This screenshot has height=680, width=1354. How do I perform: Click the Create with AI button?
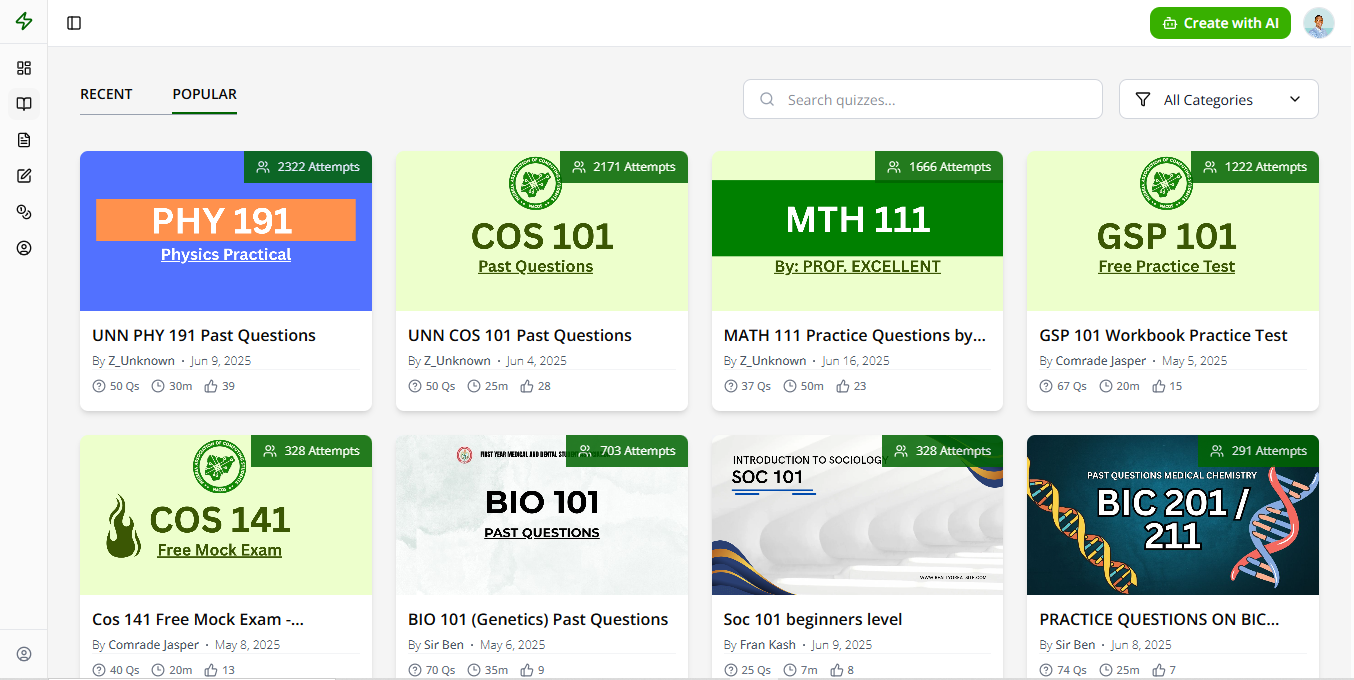click(x=1220, y=22)
